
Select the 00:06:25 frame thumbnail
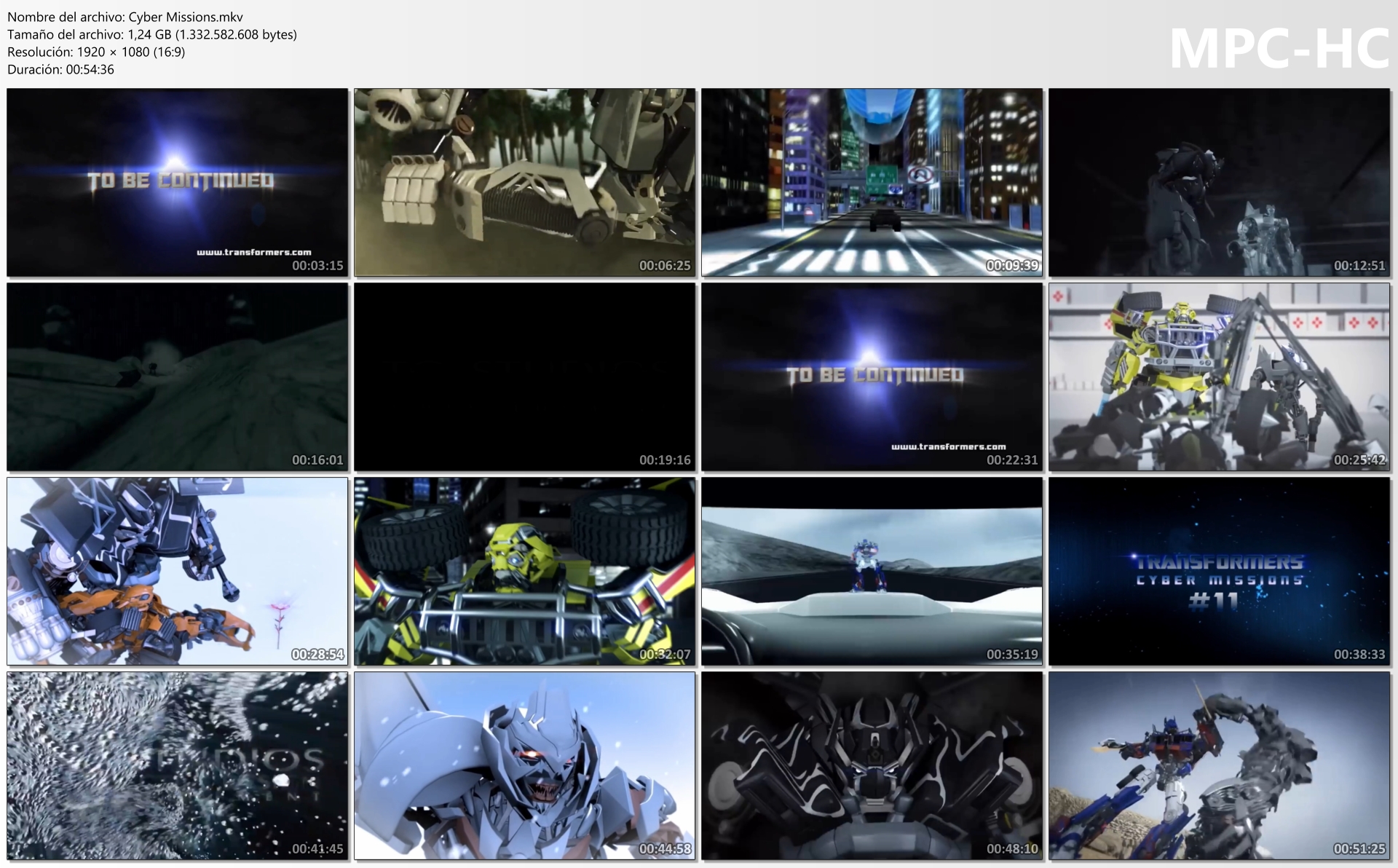[x=524, y=182]
